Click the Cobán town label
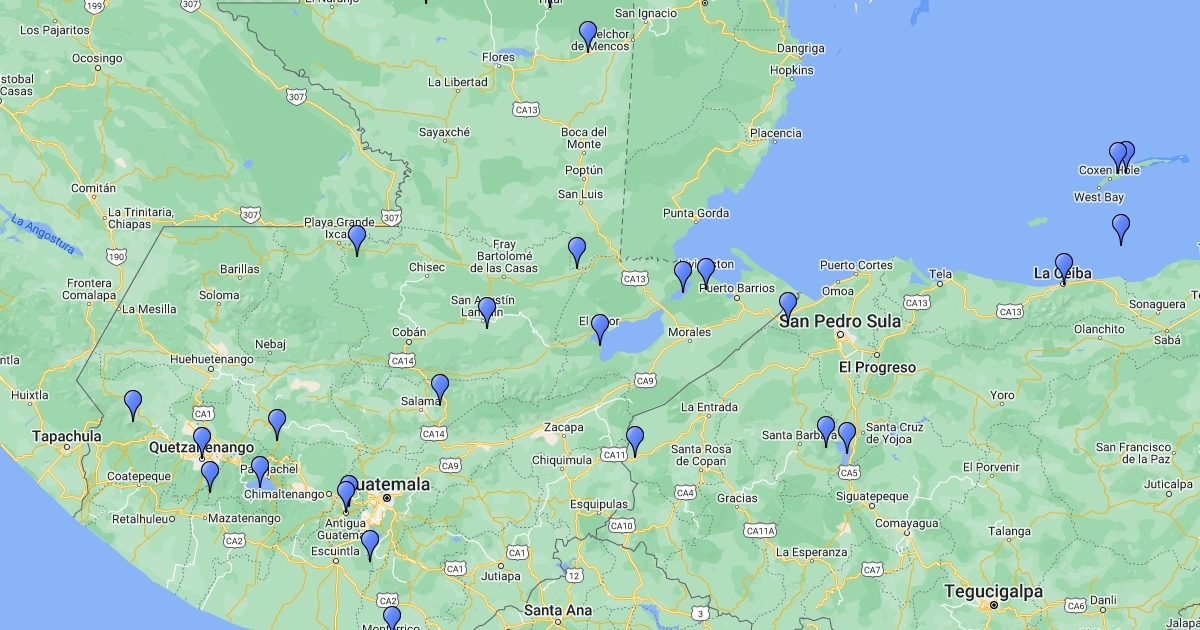This screenshot has width=1200, height=630. tap(408, 332)
